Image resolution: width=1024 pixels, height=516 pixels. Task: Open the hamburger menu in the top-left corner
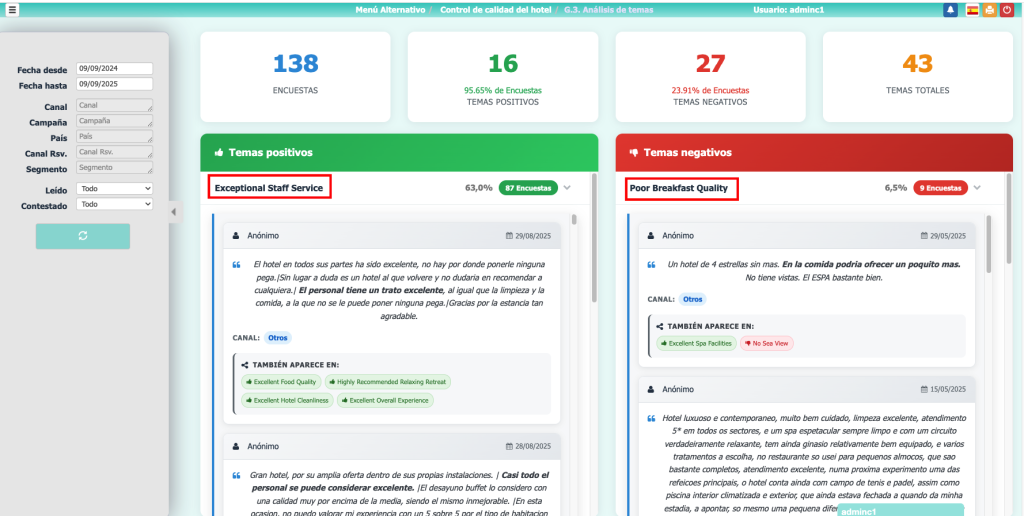[x=12, y=10]
